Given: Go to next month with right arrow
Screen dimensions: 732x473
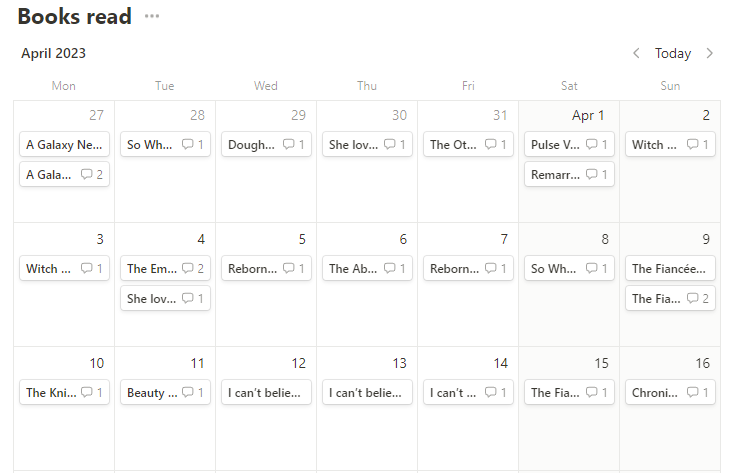Looking at the screenshot, I should 710,53.
